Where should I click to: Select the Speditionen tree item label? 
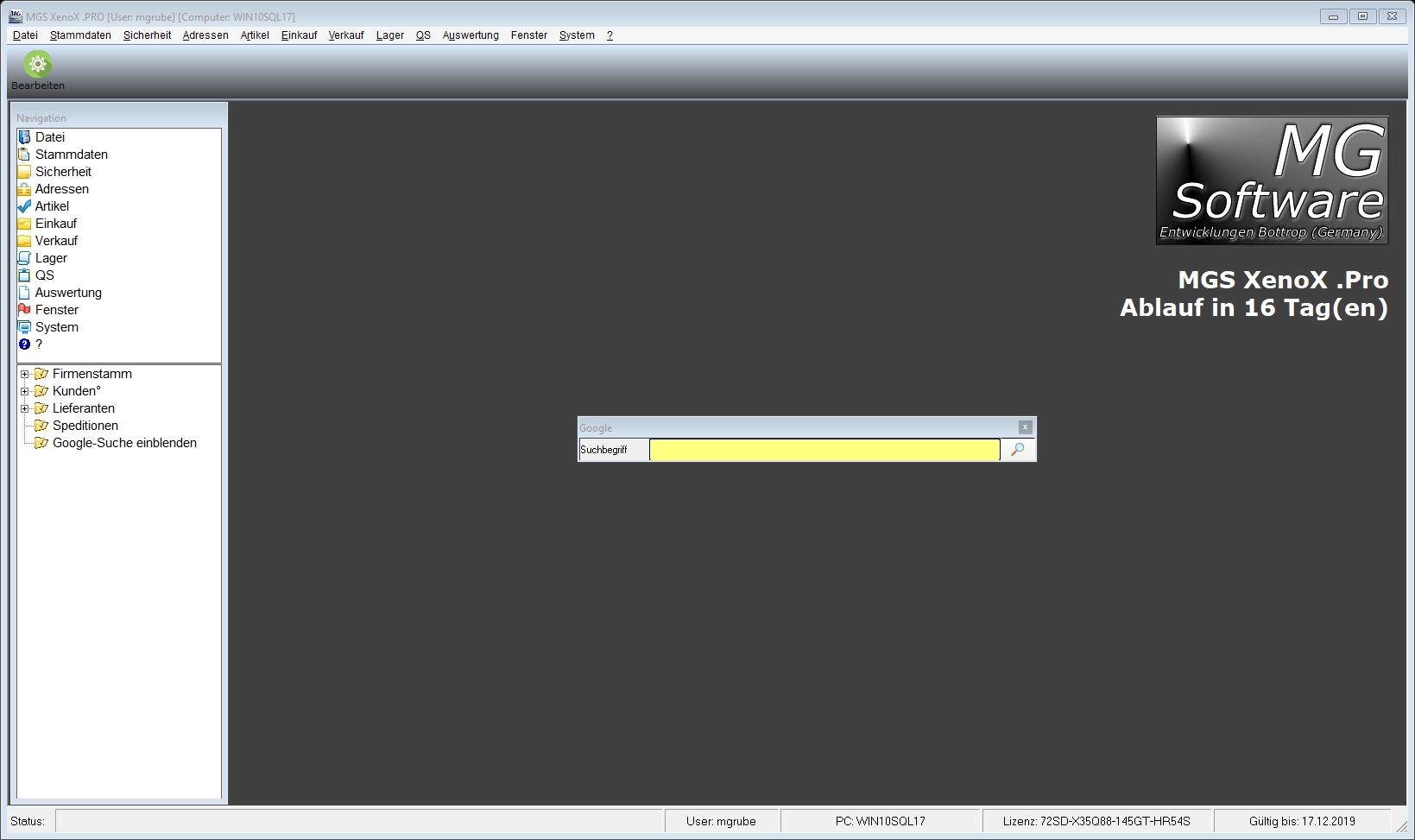coord(85,426)
